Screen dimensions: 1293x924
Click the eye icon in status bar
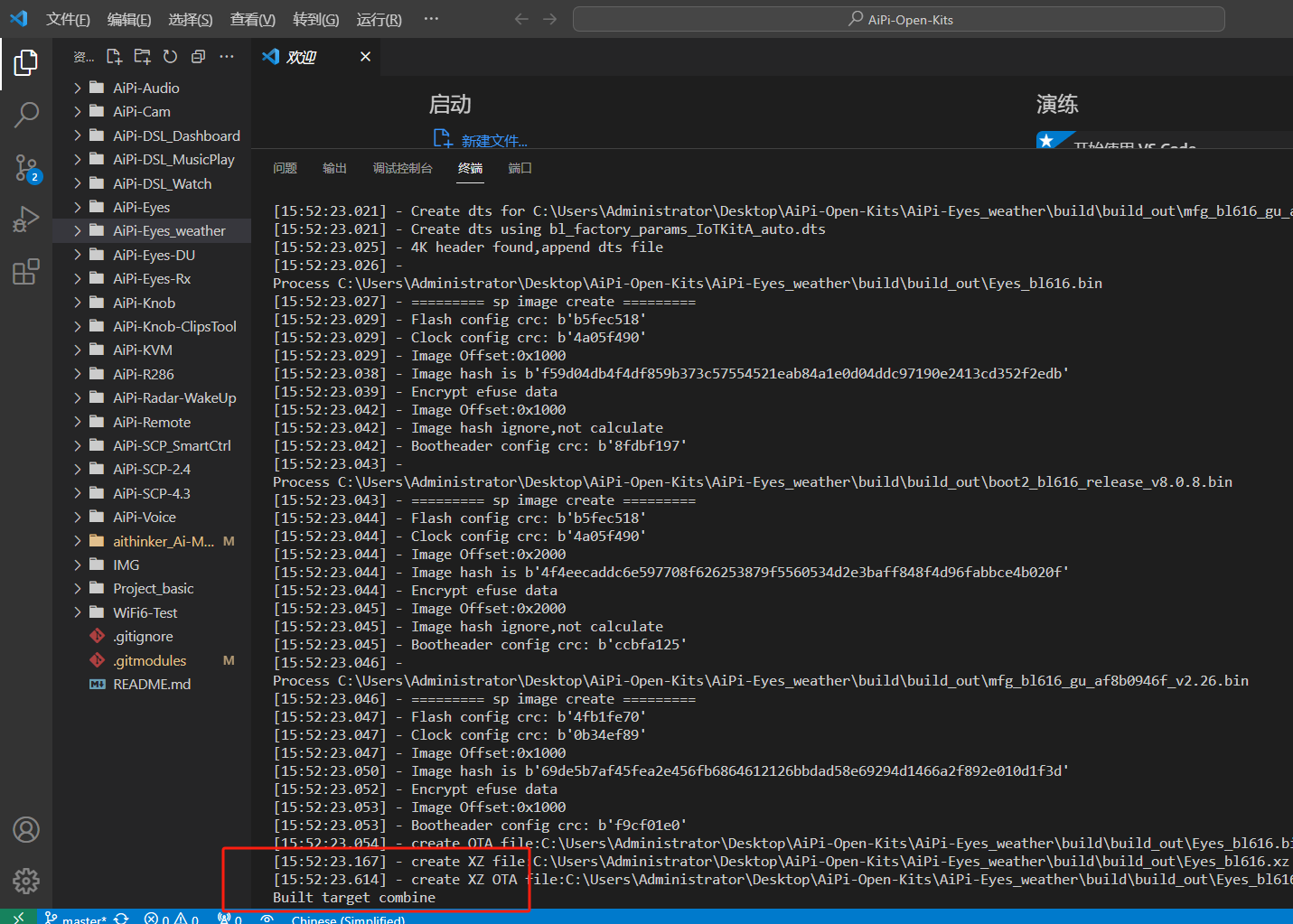267,919
